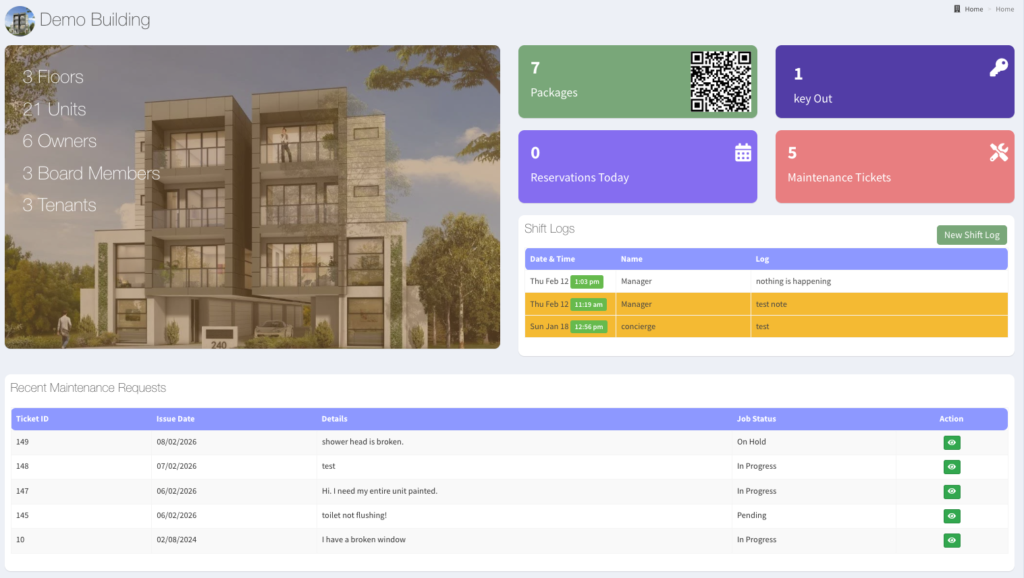Select the Reservations Today card

(620, 167)
